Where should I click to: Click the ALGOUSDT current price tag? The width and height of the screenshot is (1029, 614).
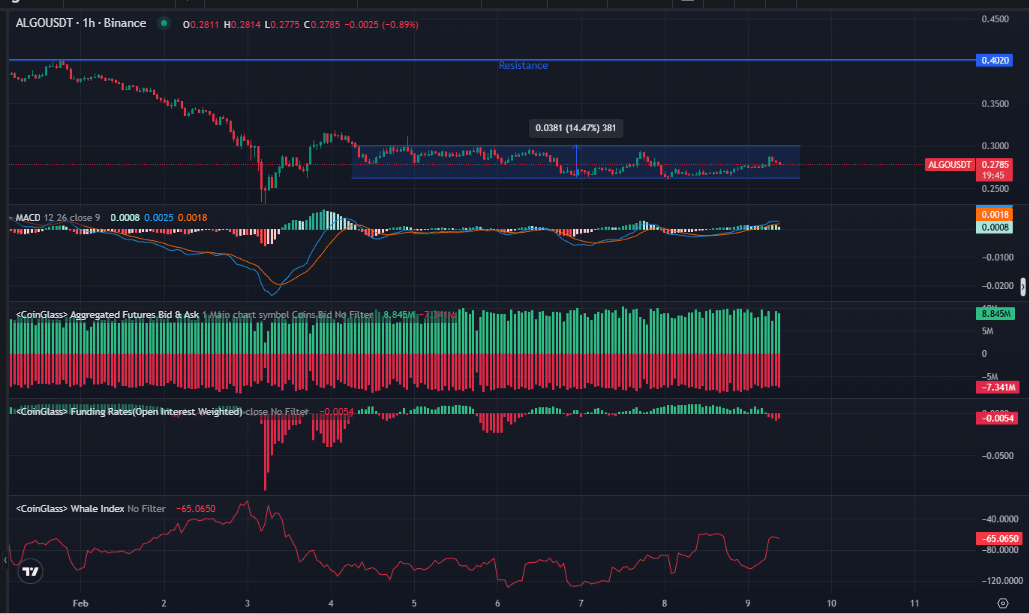tap(948, 164)
